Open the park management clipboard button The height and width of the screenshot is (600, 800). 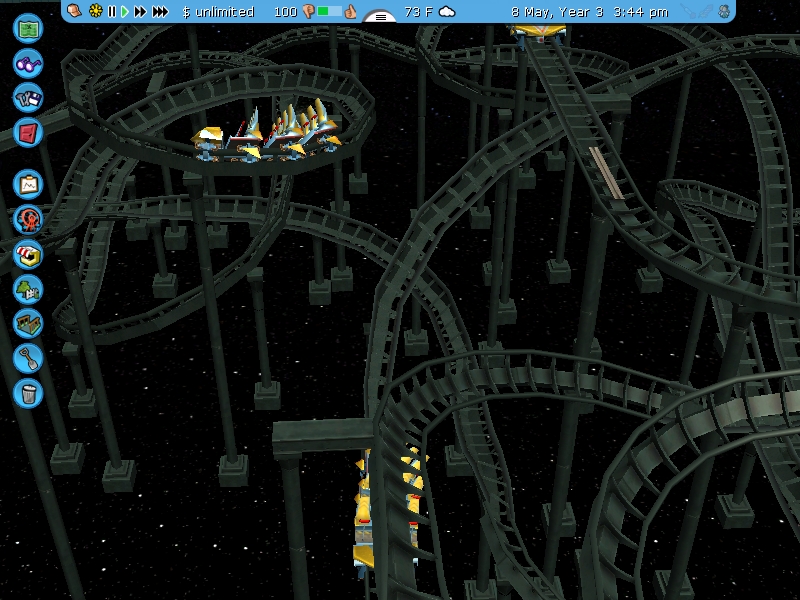[28, 185]
